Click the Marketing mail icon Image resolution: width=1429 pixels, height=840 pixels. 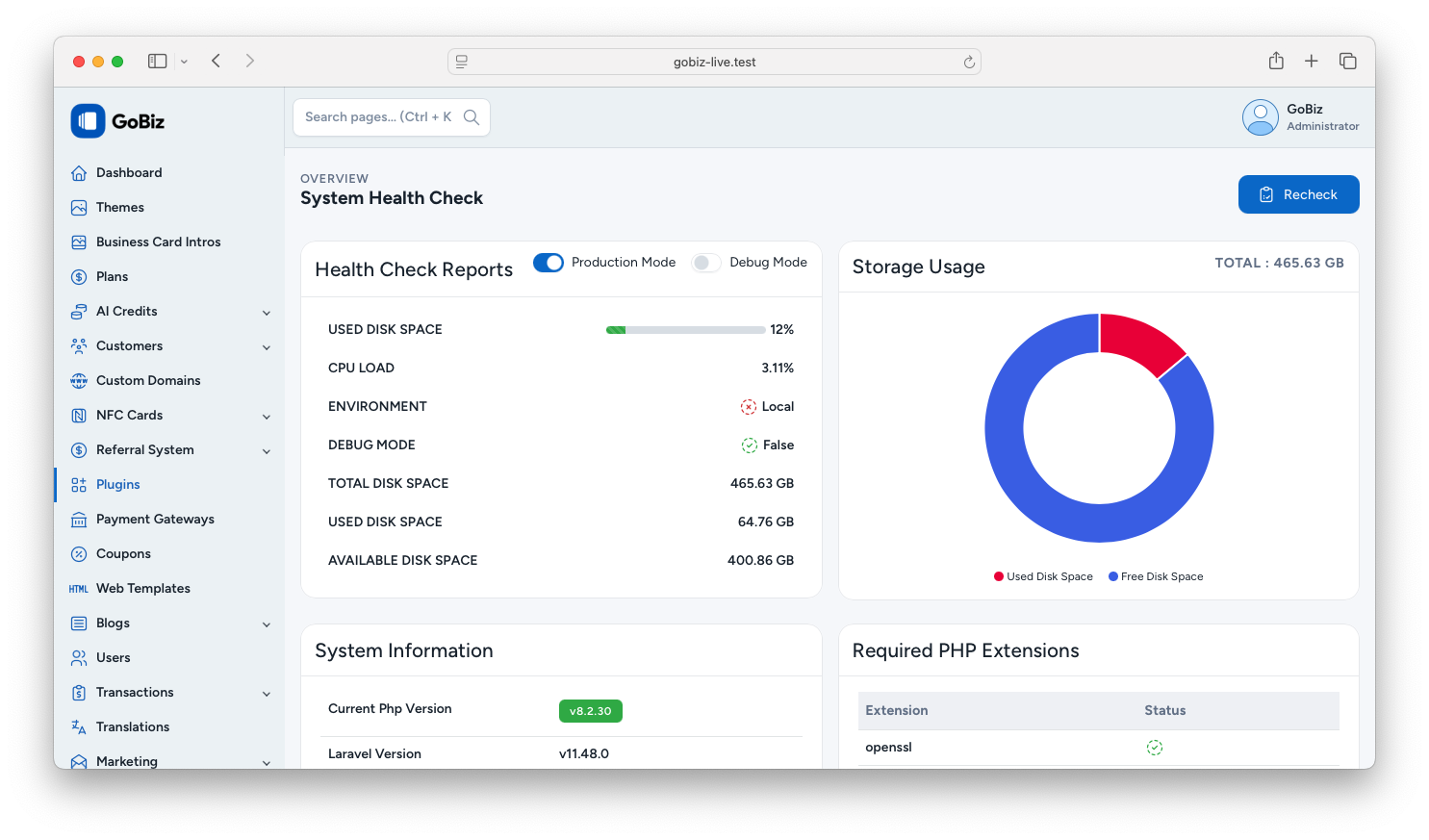click(x=79, y=762)
